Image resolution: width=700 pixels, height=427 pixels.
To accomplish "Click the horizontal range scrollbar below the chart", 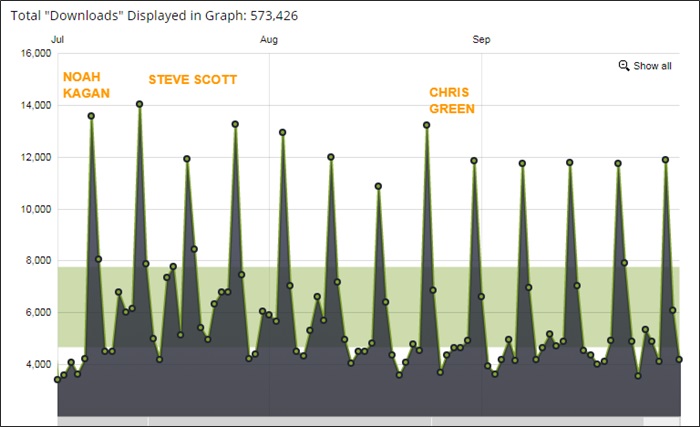I will (369, 421).
